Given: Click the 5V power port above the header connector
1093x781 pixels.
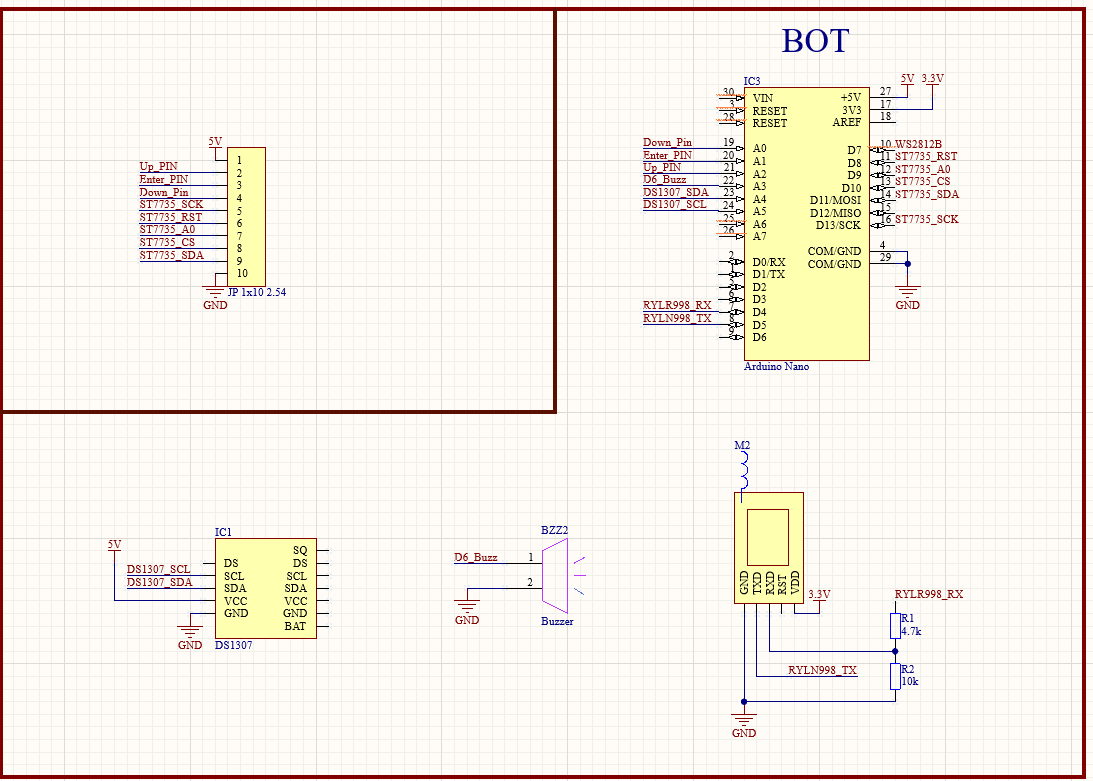Looking at the screenshot, I should click(215, 143).
